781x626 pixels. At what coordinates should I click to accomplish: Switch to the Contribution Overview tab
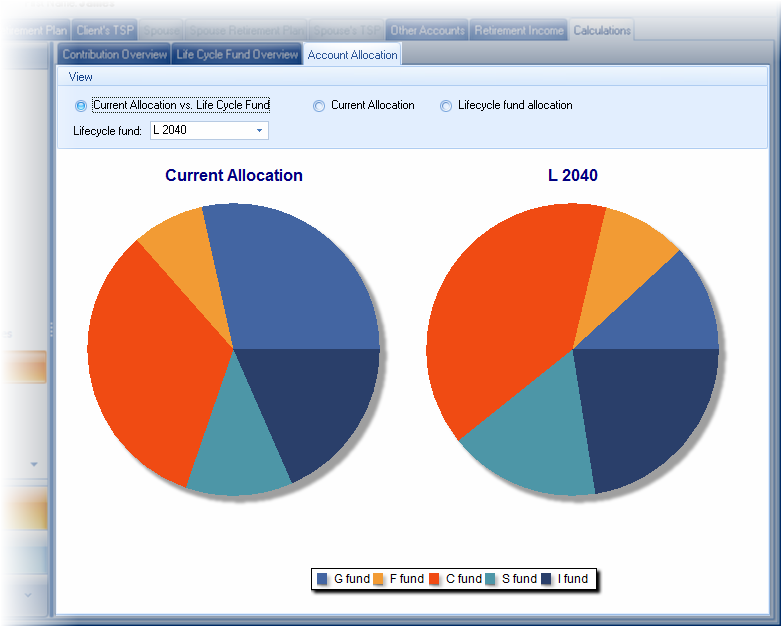click(x=114, y=55)
